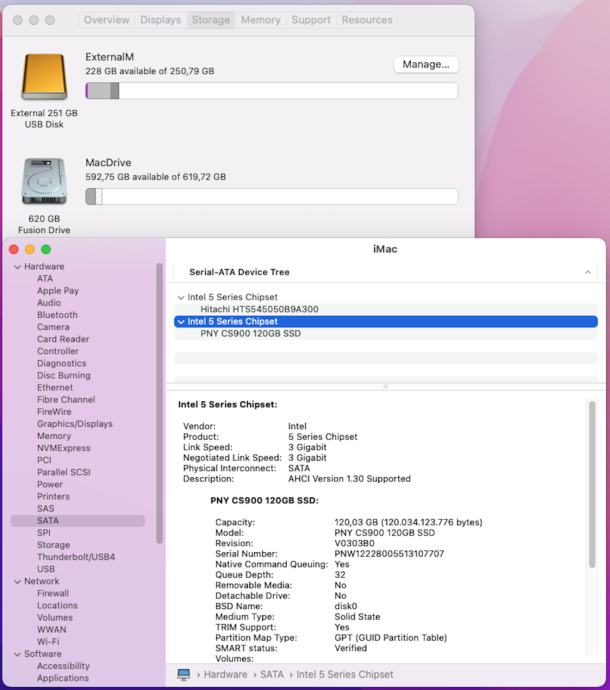Select WWAN under Network
The height and width of the screenshot is (690, 610).
tap(51, 630)
